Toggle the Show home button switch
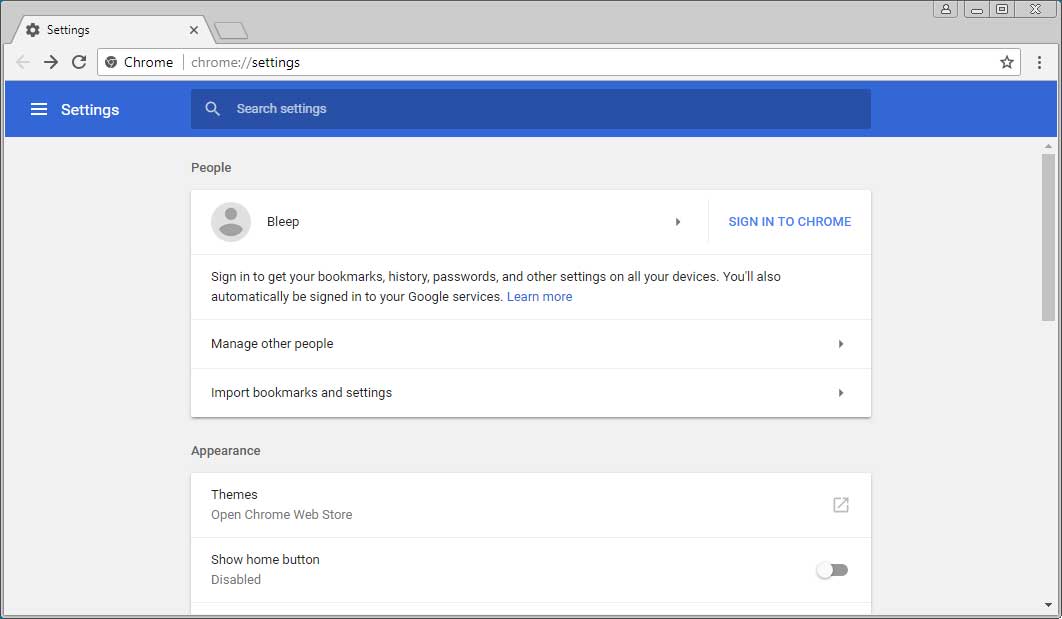This screenshot has height=619, width=1062. tap(832, 570)
